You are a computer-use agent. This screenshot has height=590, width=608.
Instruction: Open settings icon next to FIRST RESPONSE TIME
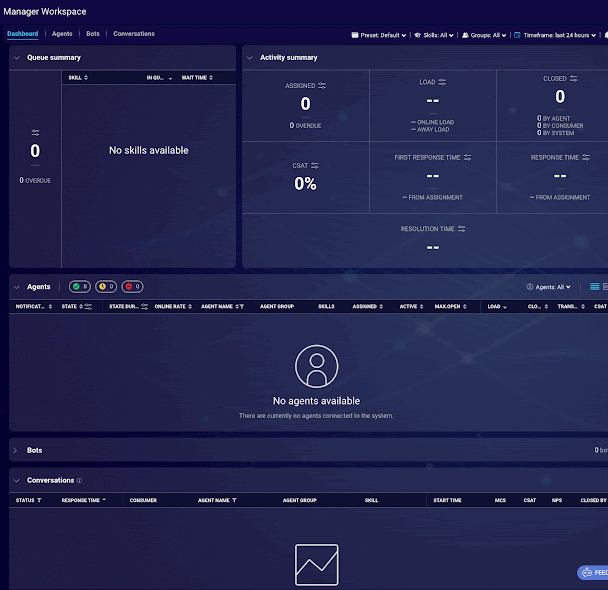click(x=467, y=157)
